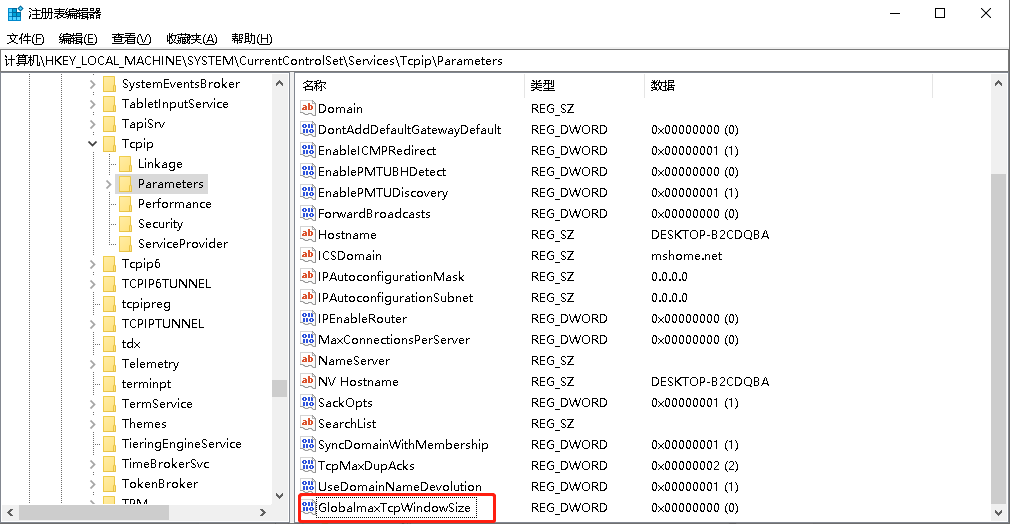Open the 收藏夹(A) menu
Viewport: 1010px width, 524px height.
tap(191, 39)
